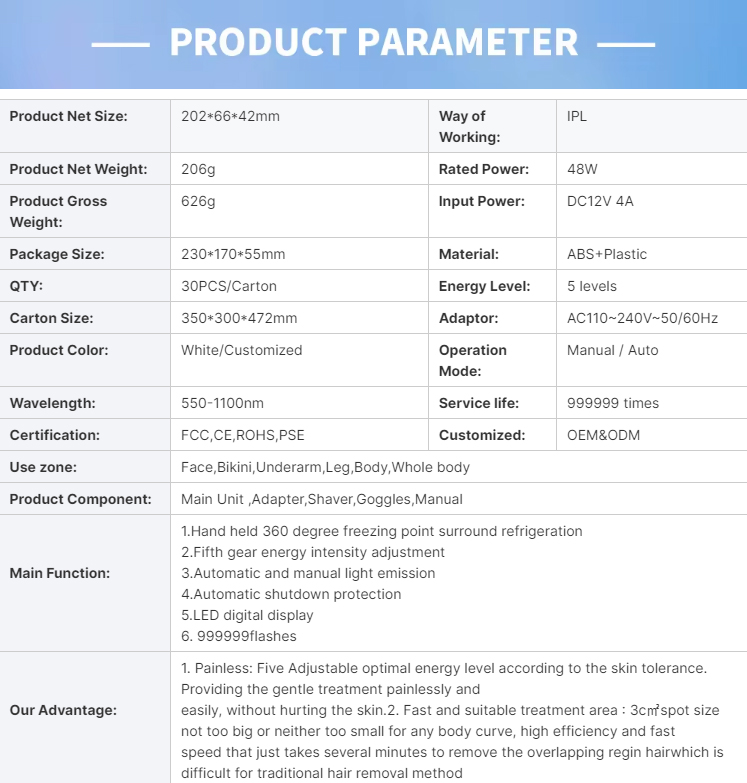Screen dimensions: 747x783
Task: Click the White/Customized color value
Action: coord(241,350)
